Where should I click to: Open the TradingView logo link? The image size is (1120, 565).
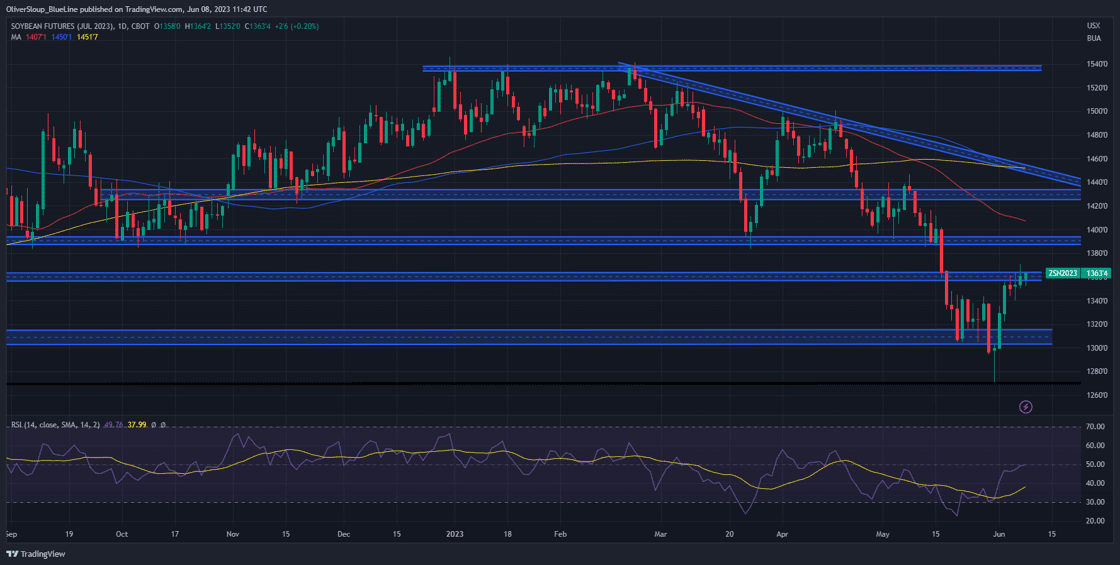(34, 554)
